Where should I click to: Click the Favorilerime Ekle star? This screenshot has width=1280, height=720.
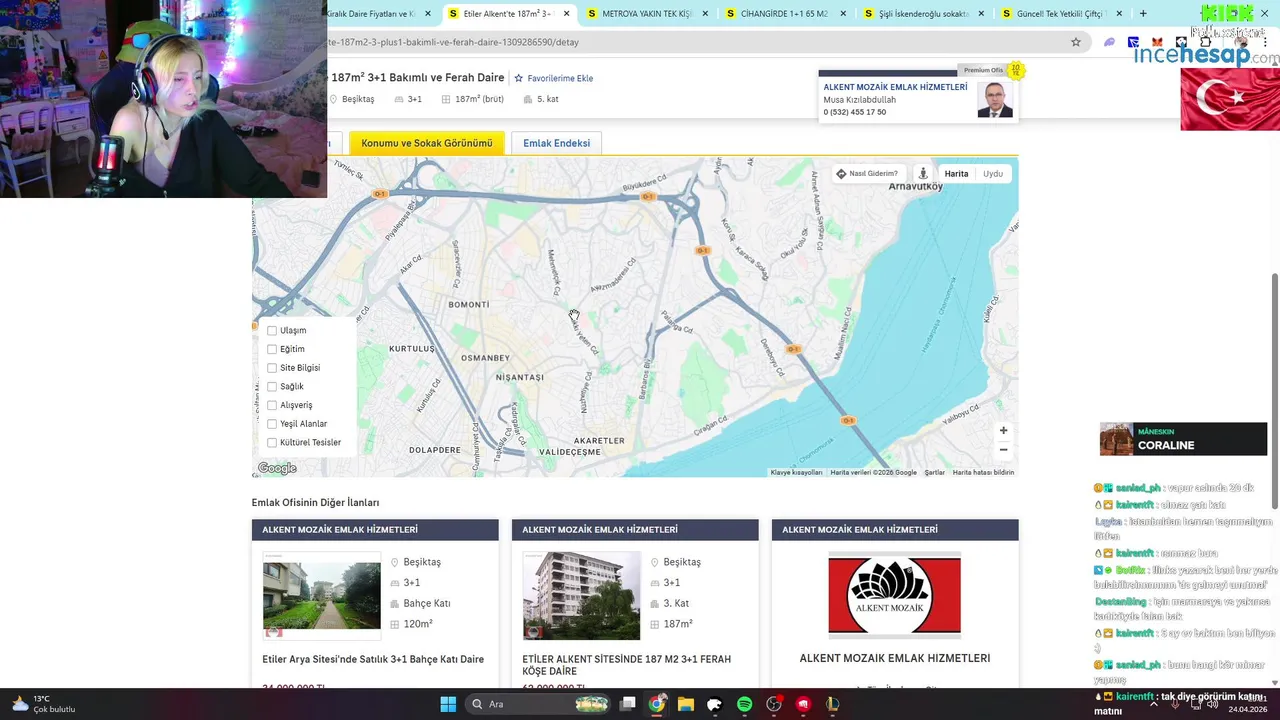tap(519, 78)
